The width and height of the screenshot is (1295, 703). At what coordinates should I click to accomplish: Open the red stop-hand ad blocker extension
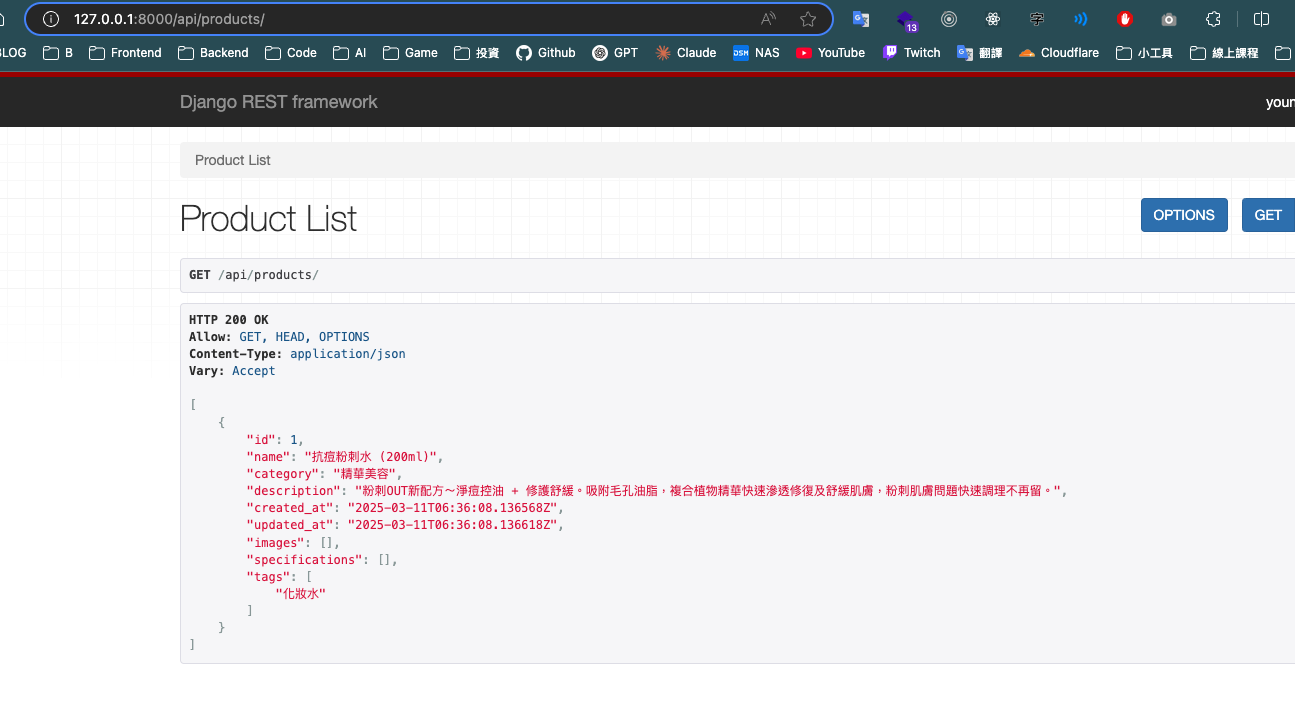point(1125,19)
